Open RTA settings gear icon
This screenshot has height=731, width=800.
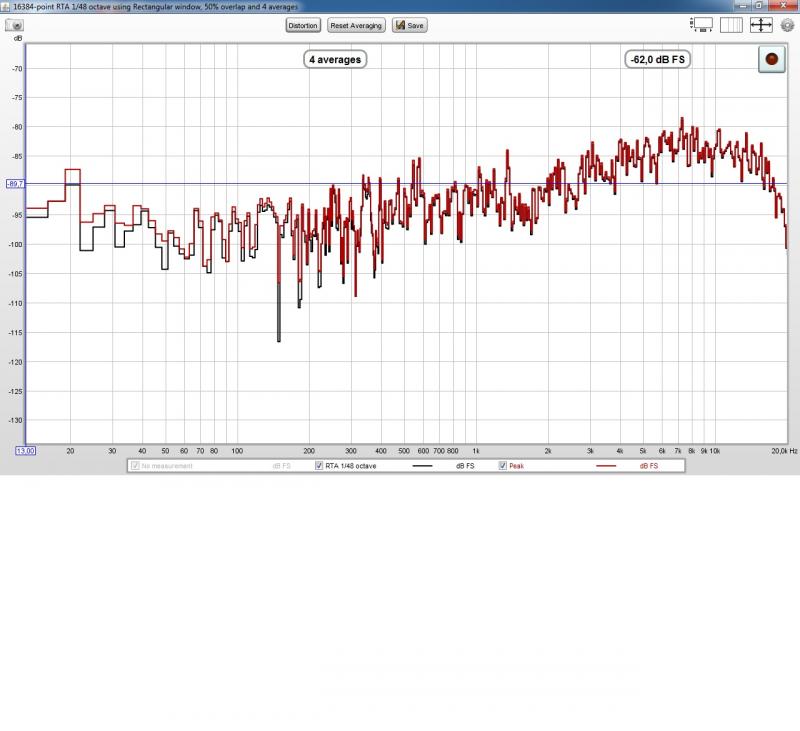[x=788, y=25]
